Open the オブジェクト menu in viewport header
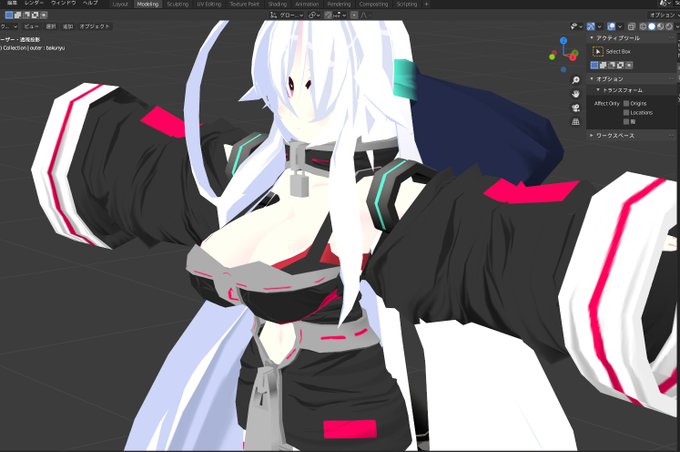The image size is (680, 452). click(x=95, y=26)
